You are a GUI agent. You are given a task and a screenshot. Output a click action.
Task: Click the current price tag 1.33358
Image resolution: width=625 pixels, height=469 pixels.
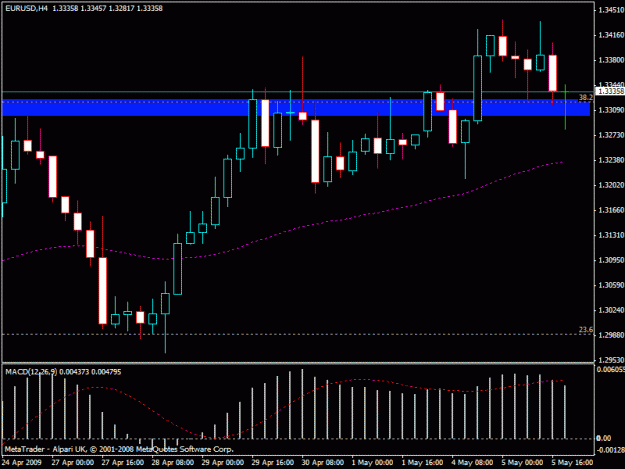point(610,91)
